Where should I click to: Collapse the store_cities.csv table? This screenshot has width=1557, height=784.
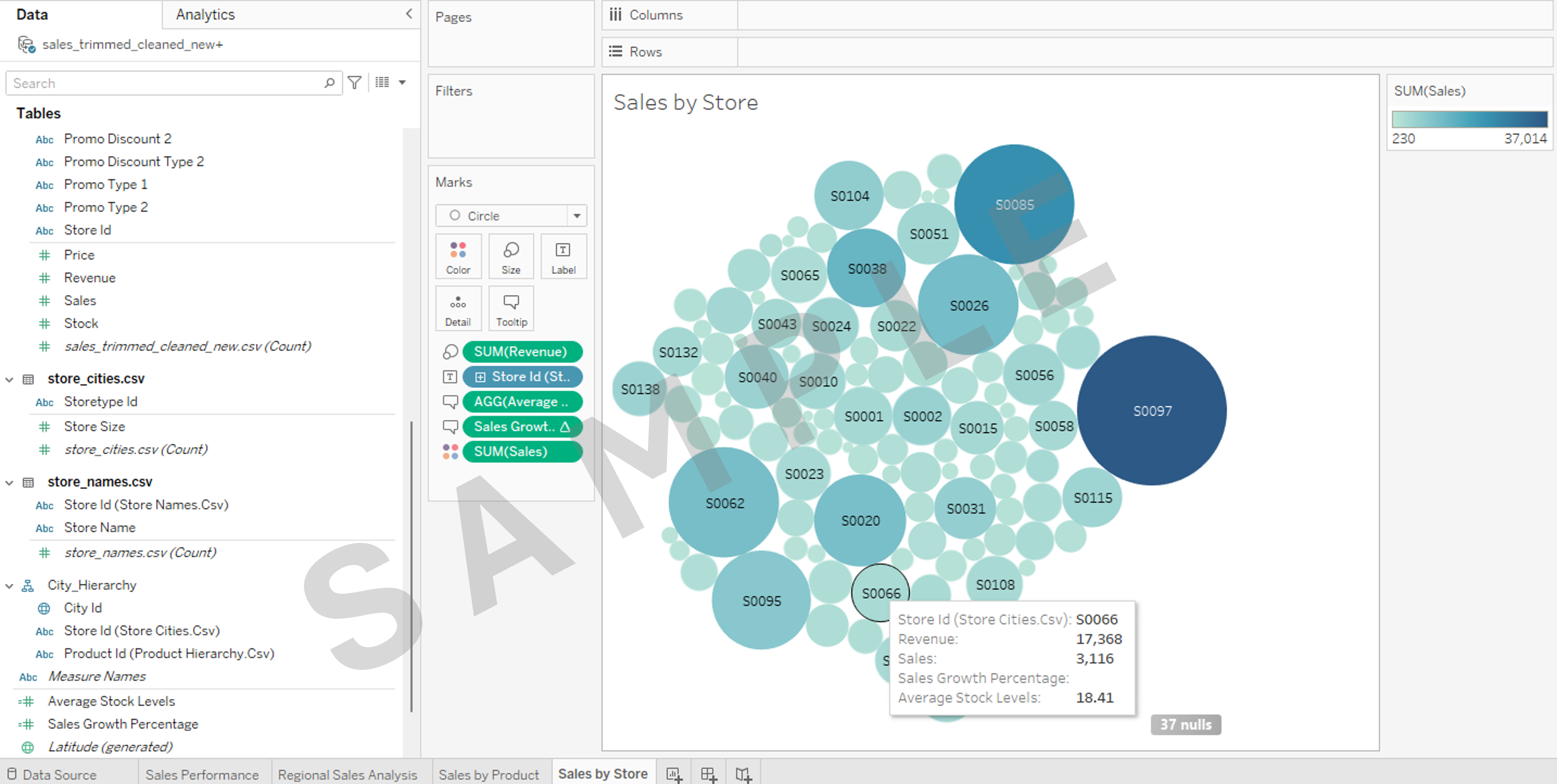click(10, 379)
